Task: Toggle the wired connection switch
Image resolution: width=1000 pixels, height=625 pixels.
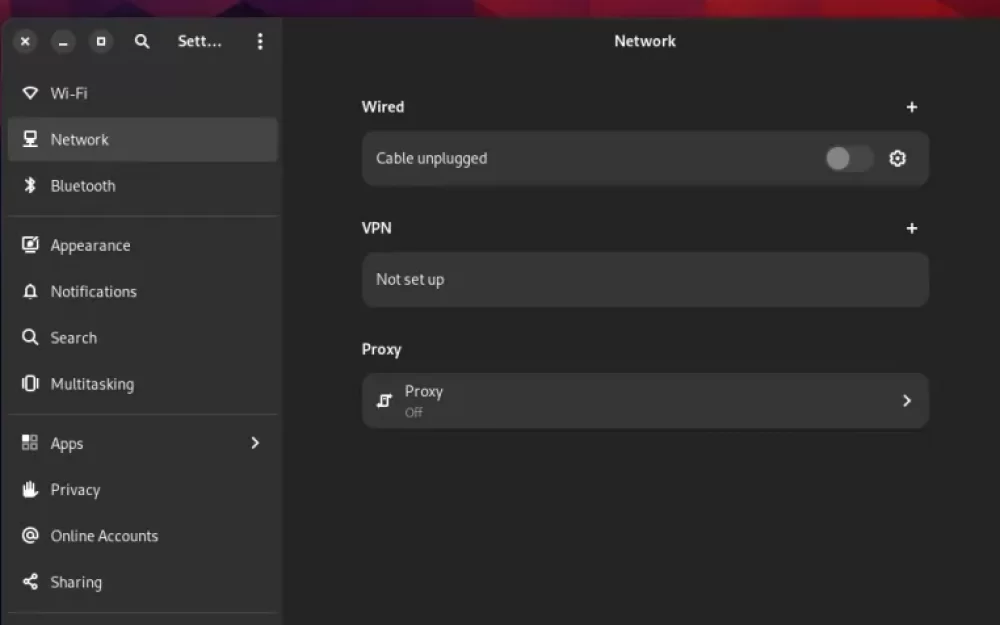Action: point(848,158)
